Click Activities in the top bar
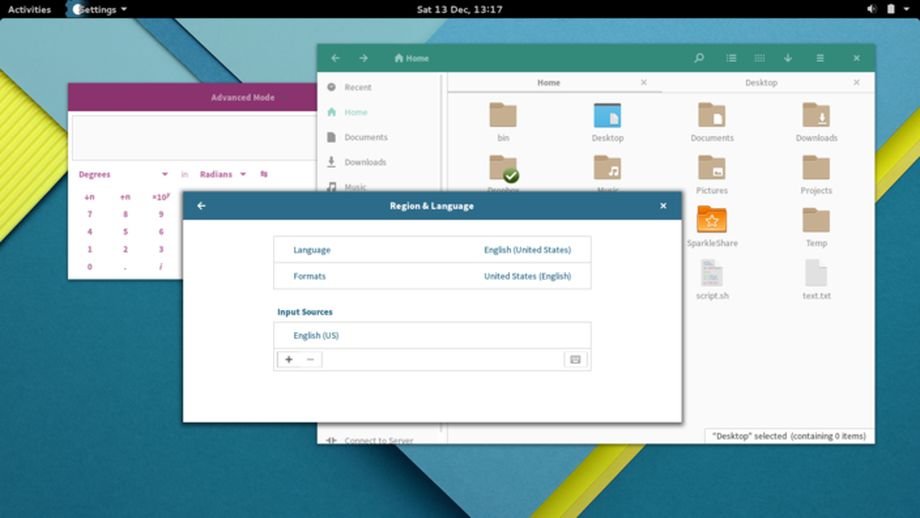 (x=29, y=9)
